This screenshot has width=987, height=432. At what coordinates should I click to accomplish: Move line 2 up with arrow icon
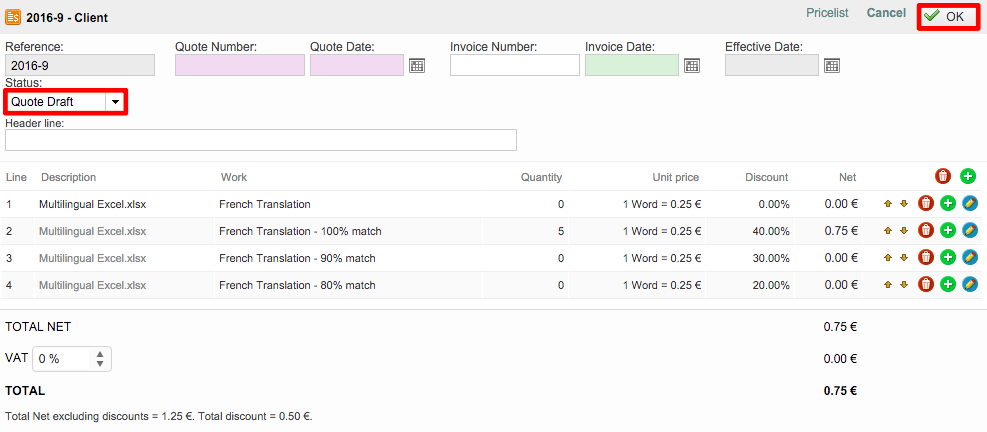pos(888,231)
